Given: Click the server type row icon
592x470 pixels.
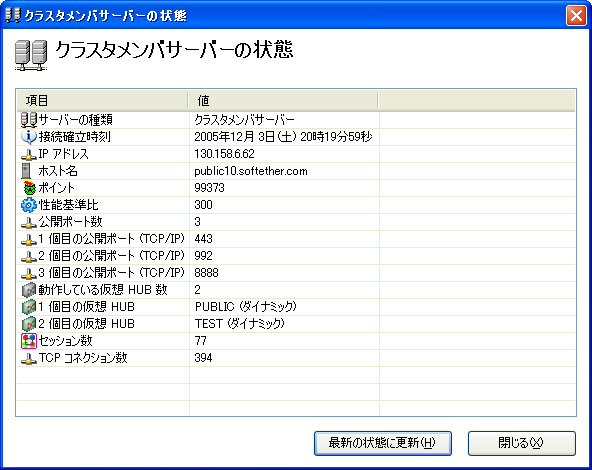Looking at the screenshot, I should (29, 120).
